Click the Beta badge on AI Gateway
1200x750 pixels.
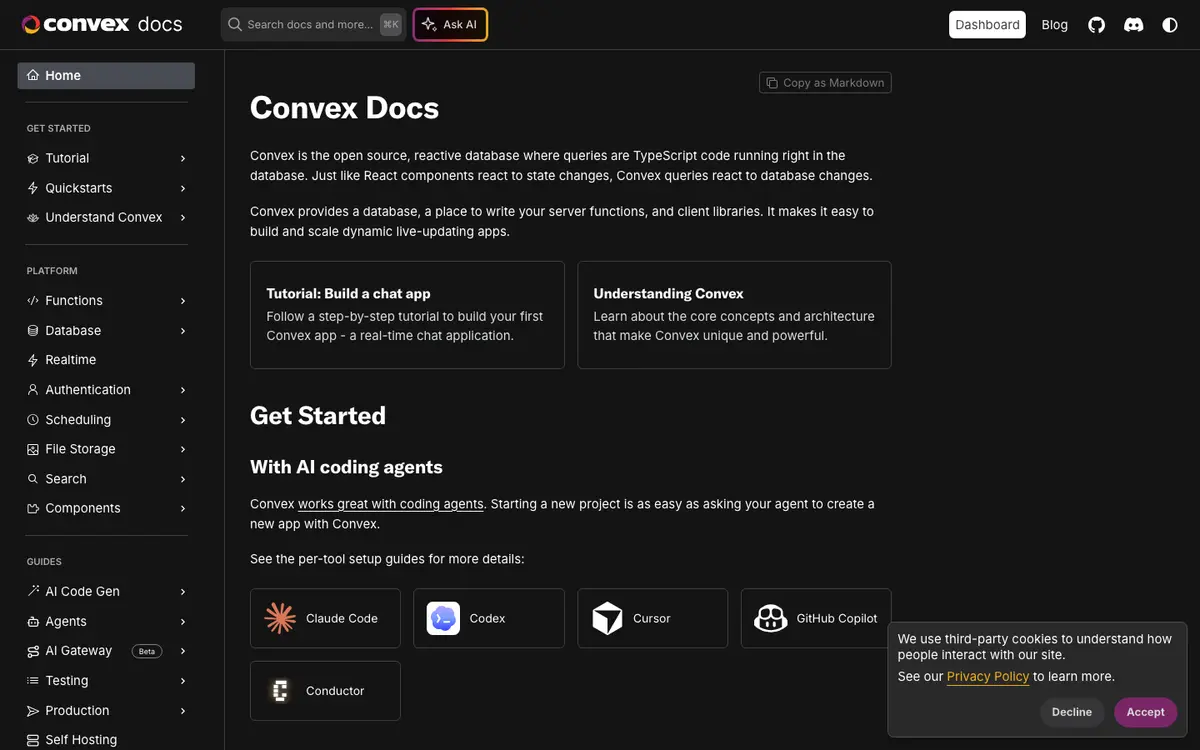click(147, 651)
